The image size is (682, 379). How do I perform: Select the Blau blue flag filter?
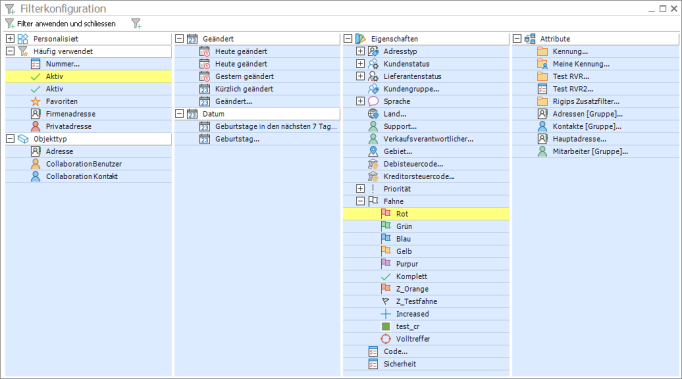426,239
